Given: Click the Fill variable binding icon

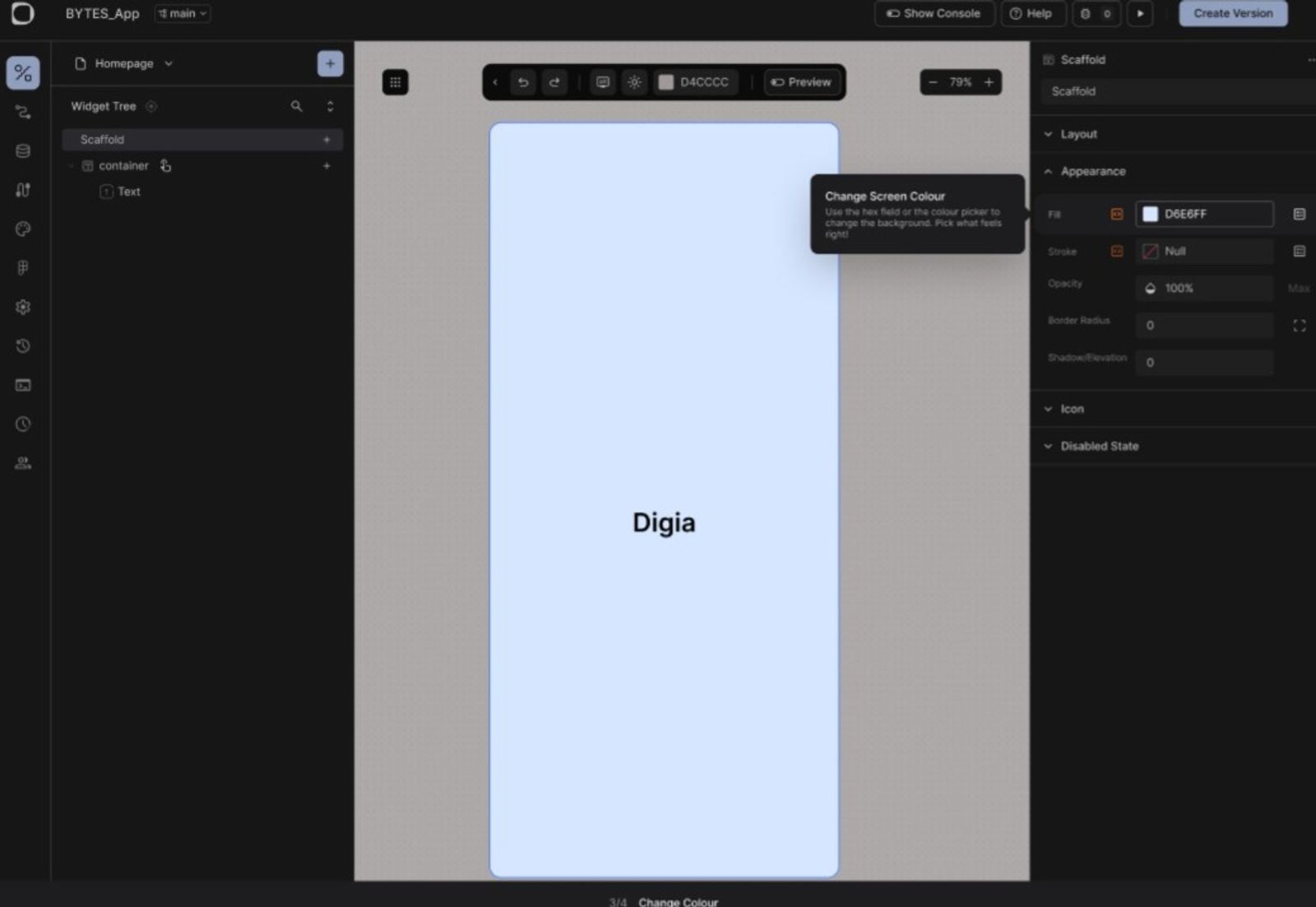Looking at the screenshot, I should coord(1117,214).
